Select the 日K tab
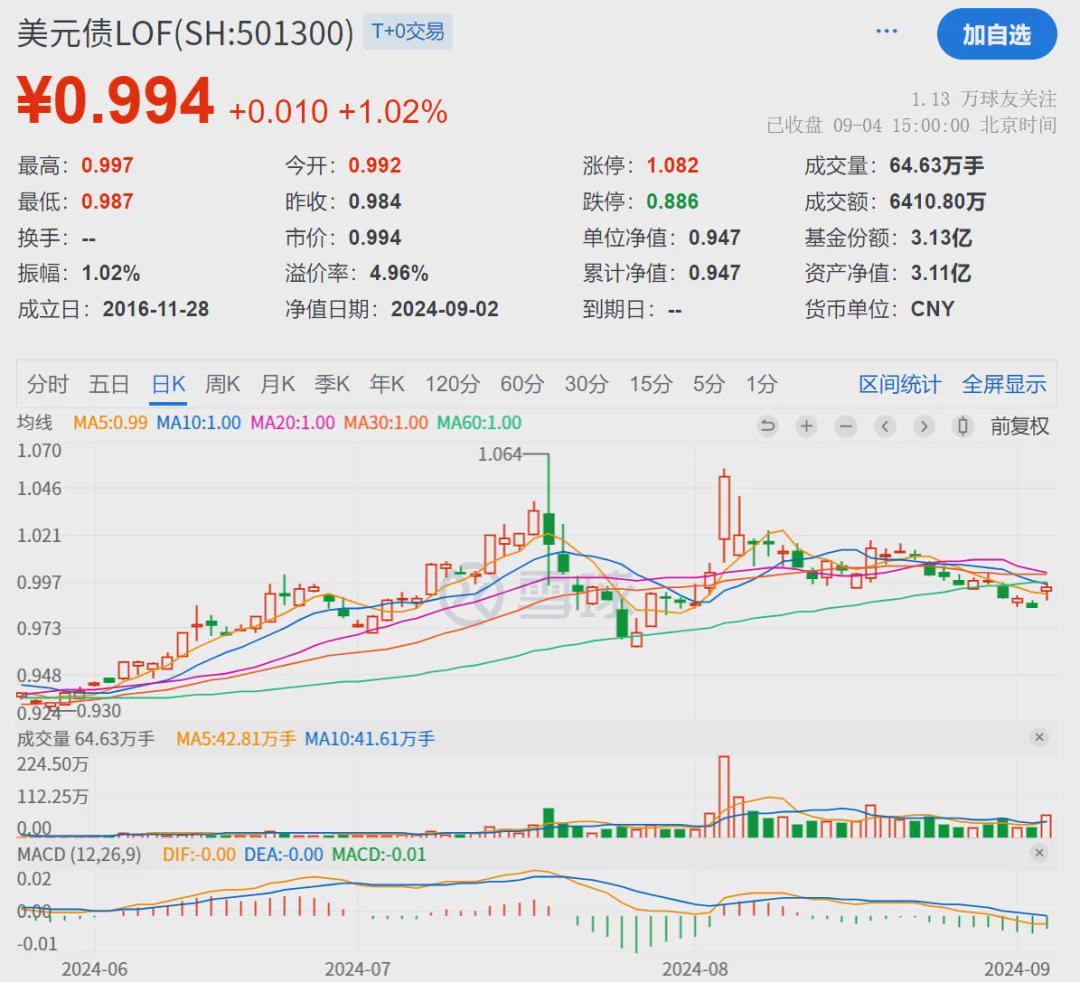This screenshot has width=1080, height=982. (x=169, y=384)
